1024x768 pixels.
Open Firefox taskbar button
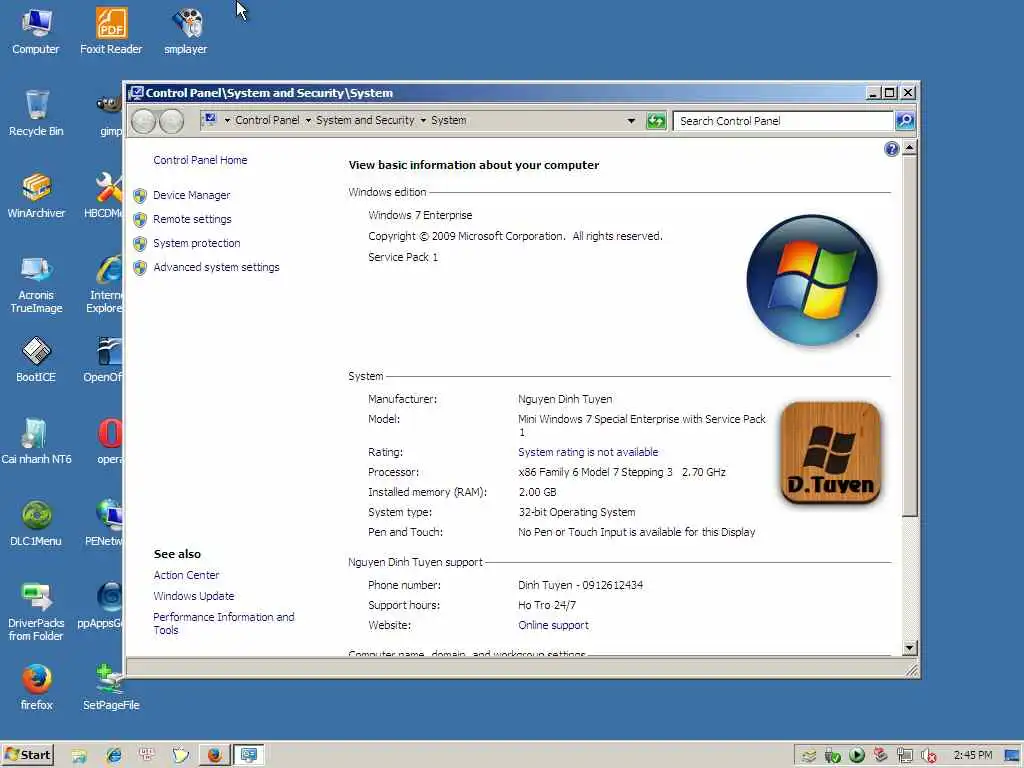point(214,756)
